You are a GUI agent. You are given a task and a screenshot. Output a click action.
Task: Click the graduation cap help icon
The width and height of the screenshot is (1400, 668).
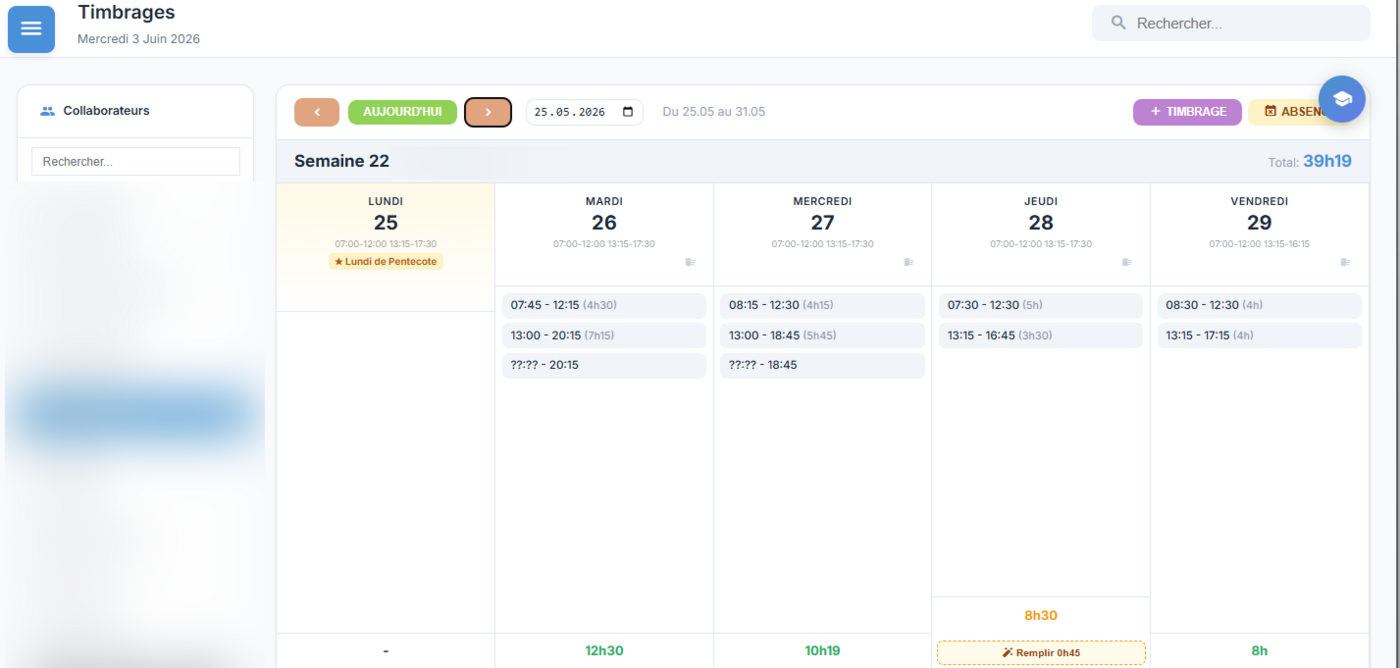click(1342, 99)
